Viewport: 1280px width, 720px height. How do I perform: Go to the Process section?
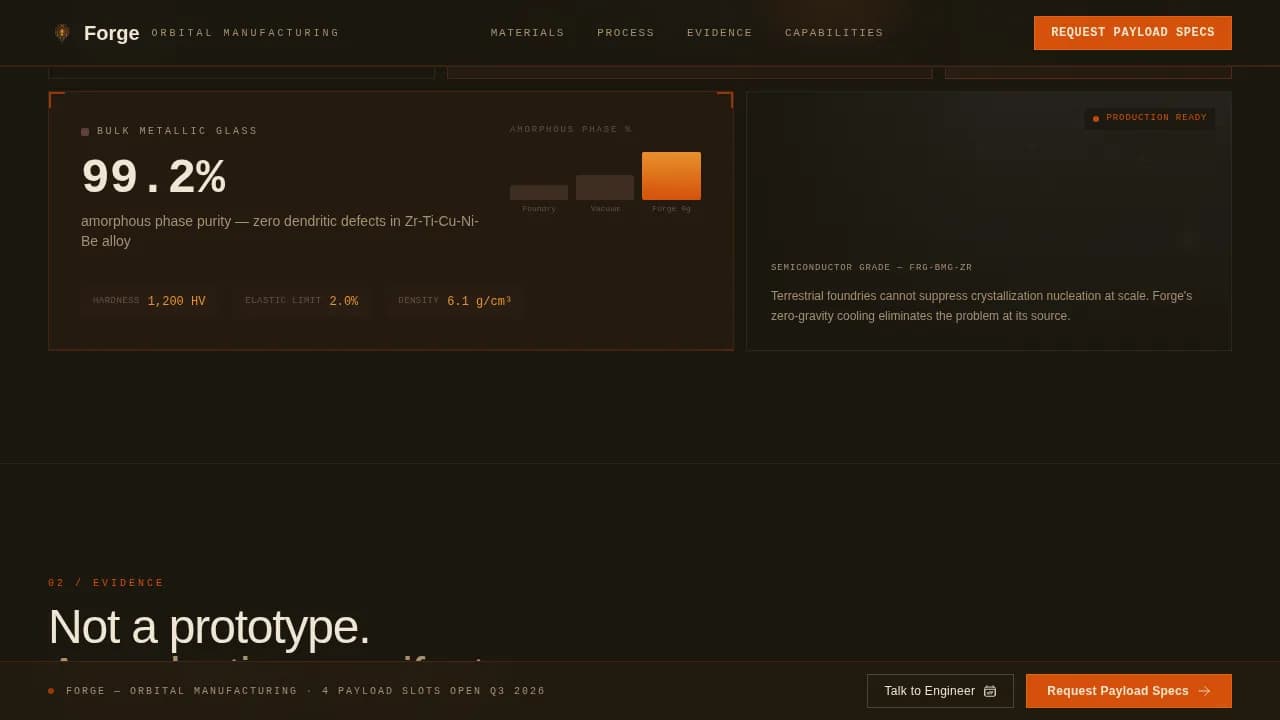(625, 33)
